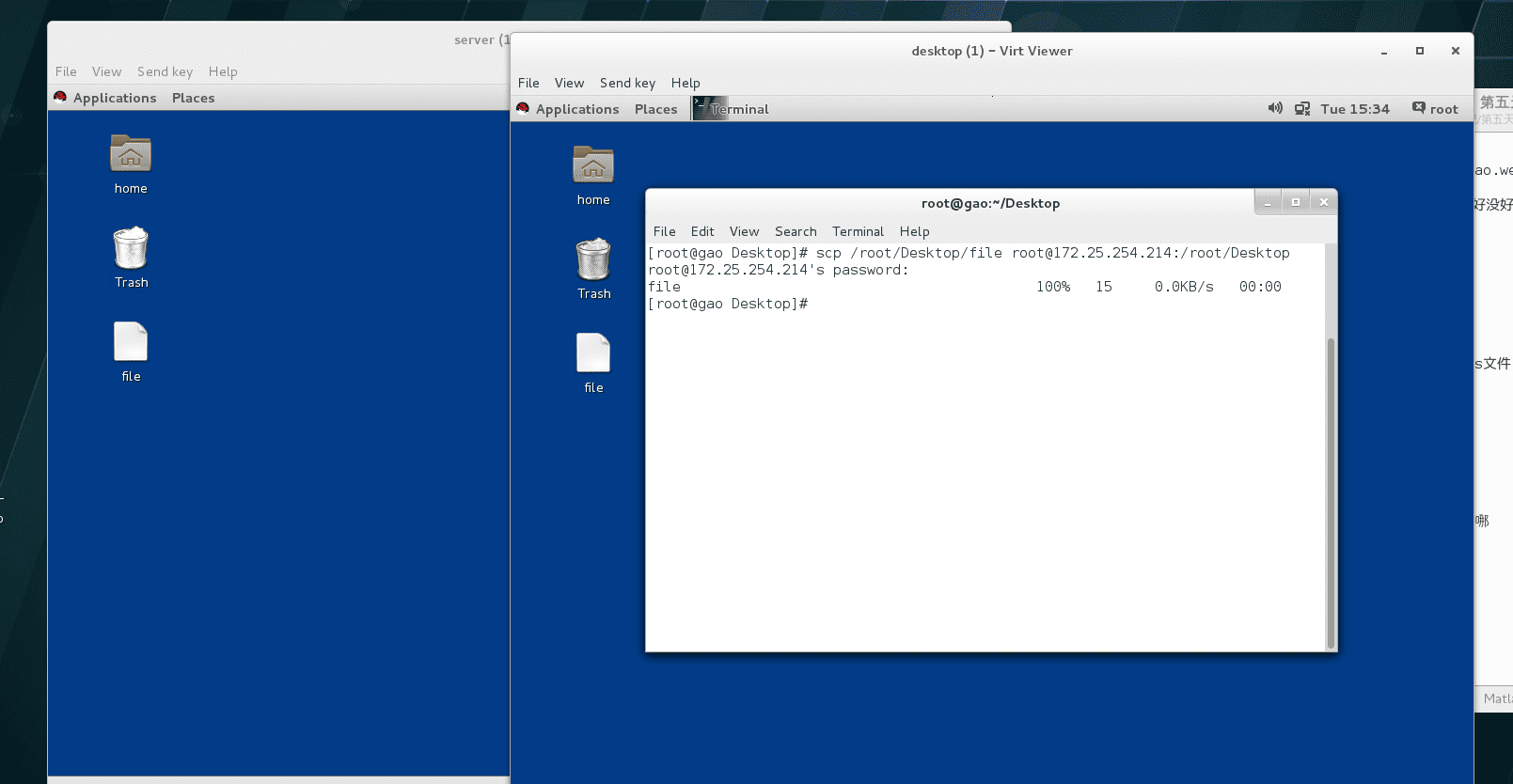Open the terminal's Terminal menu

click(x=858, y=231)
